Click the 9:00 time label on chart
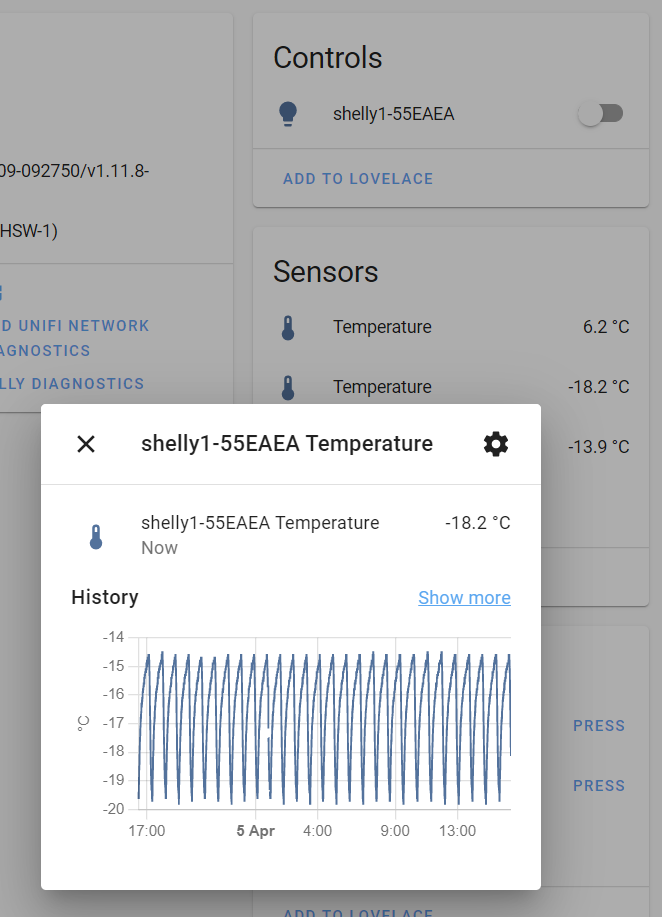Screen dimensions: 662x917 click(x=395, y=831)
